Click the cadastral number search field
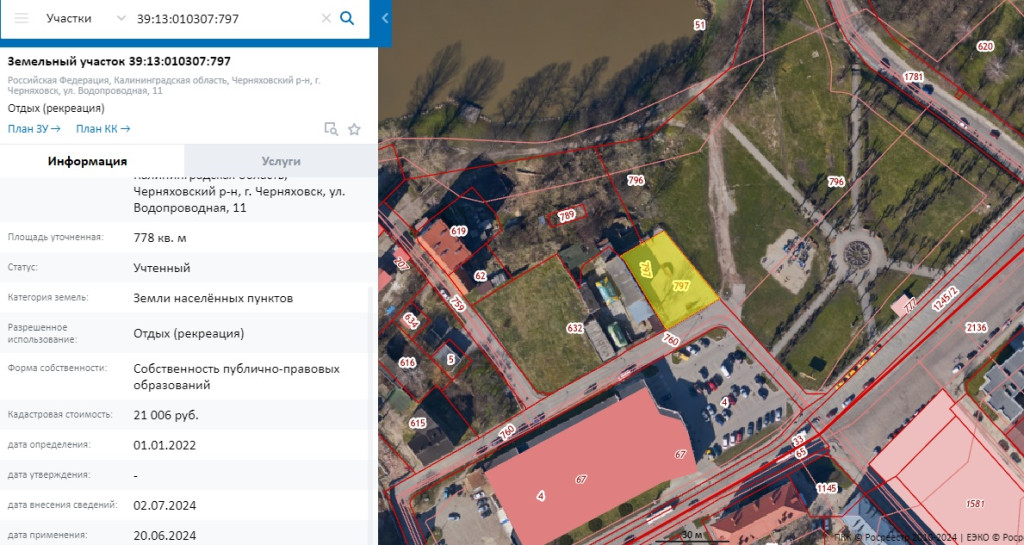Screen dimensions: 1024x545 pyautogui.click(x=225, y=19)
